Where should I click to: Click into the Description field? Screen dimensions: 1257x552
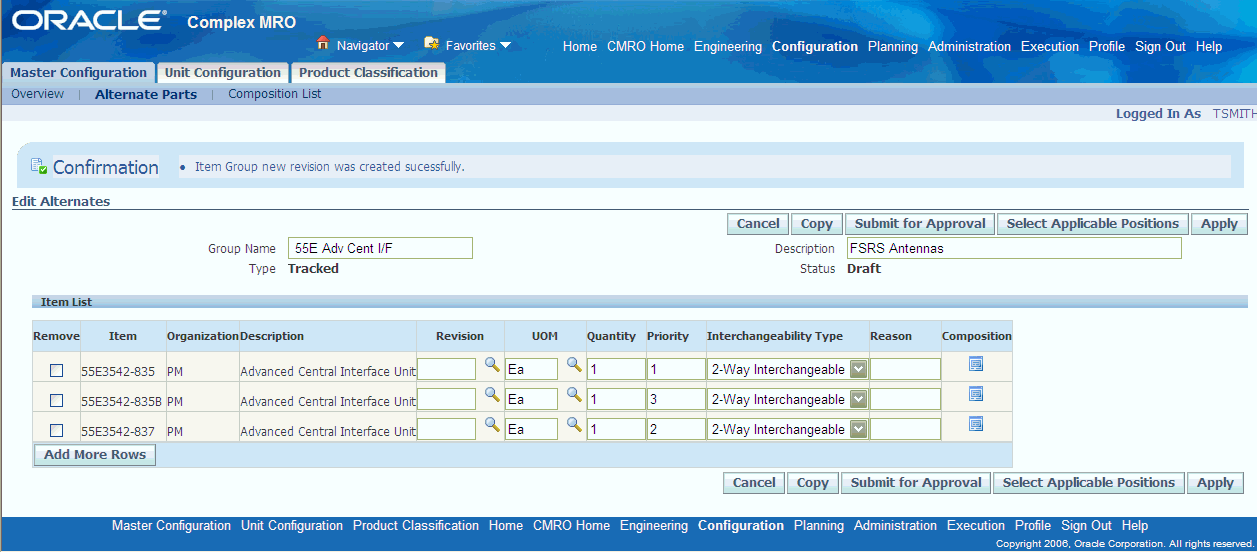click(x=1014, y=248)
